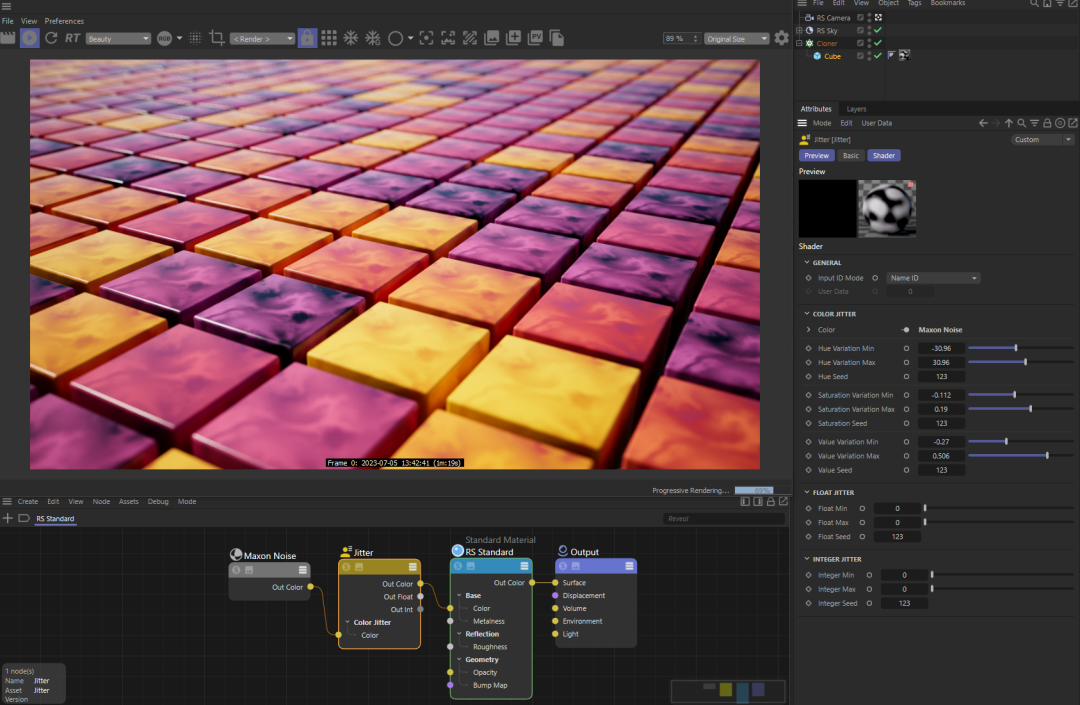The image size is (1080, 705).
Task: Open the Input ID Mode Name ID dropdown
Action: (x=932, y=277)
